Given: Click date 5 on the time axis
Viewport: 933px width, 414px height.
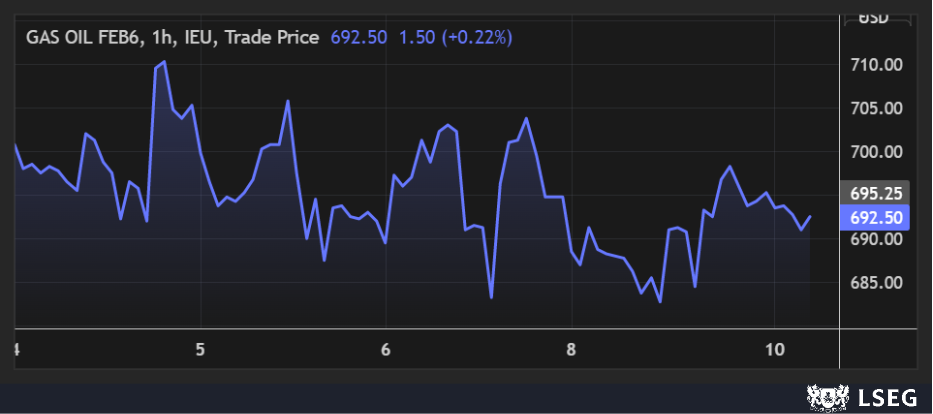Looking at the screenshot, I should click(201, 350).
